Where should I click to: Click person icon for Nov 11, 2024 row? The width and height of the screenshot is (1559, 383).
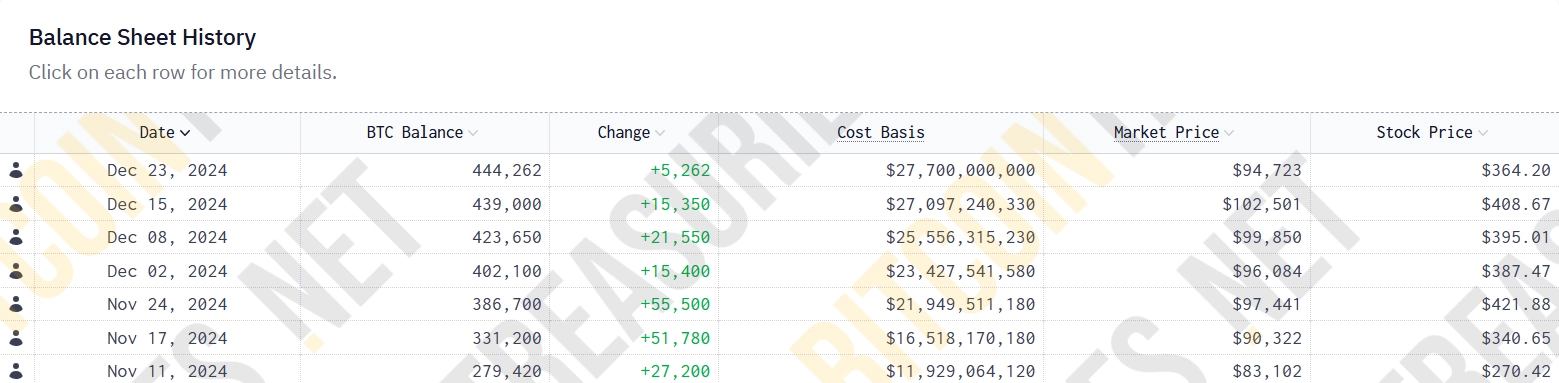click(15, 371)
